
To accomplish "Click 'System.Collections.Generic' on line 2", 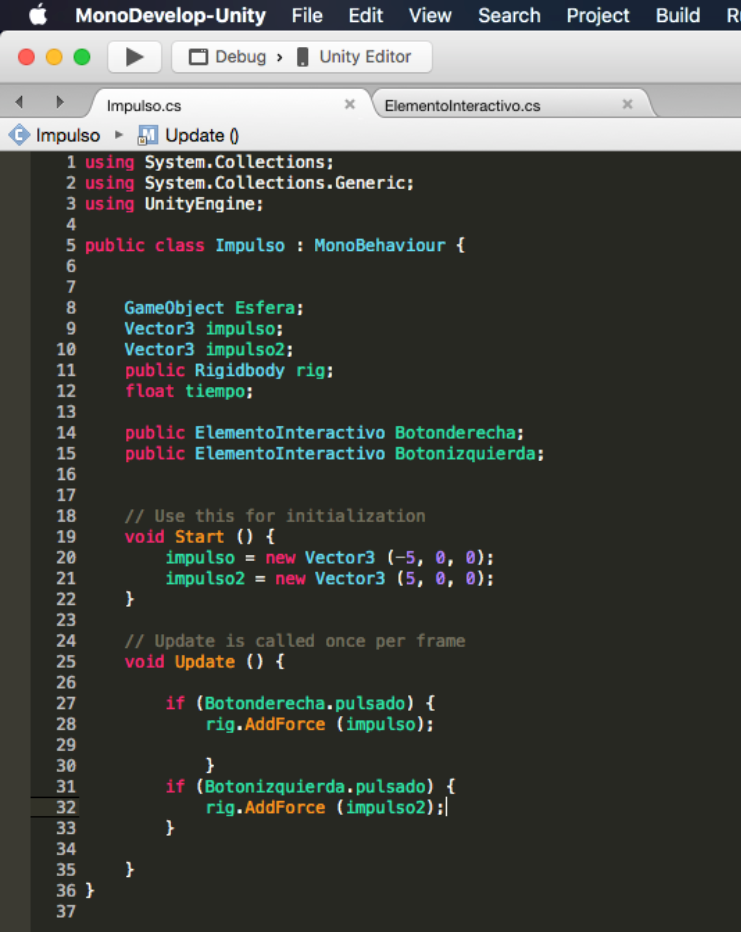I will tap(275, 183).
